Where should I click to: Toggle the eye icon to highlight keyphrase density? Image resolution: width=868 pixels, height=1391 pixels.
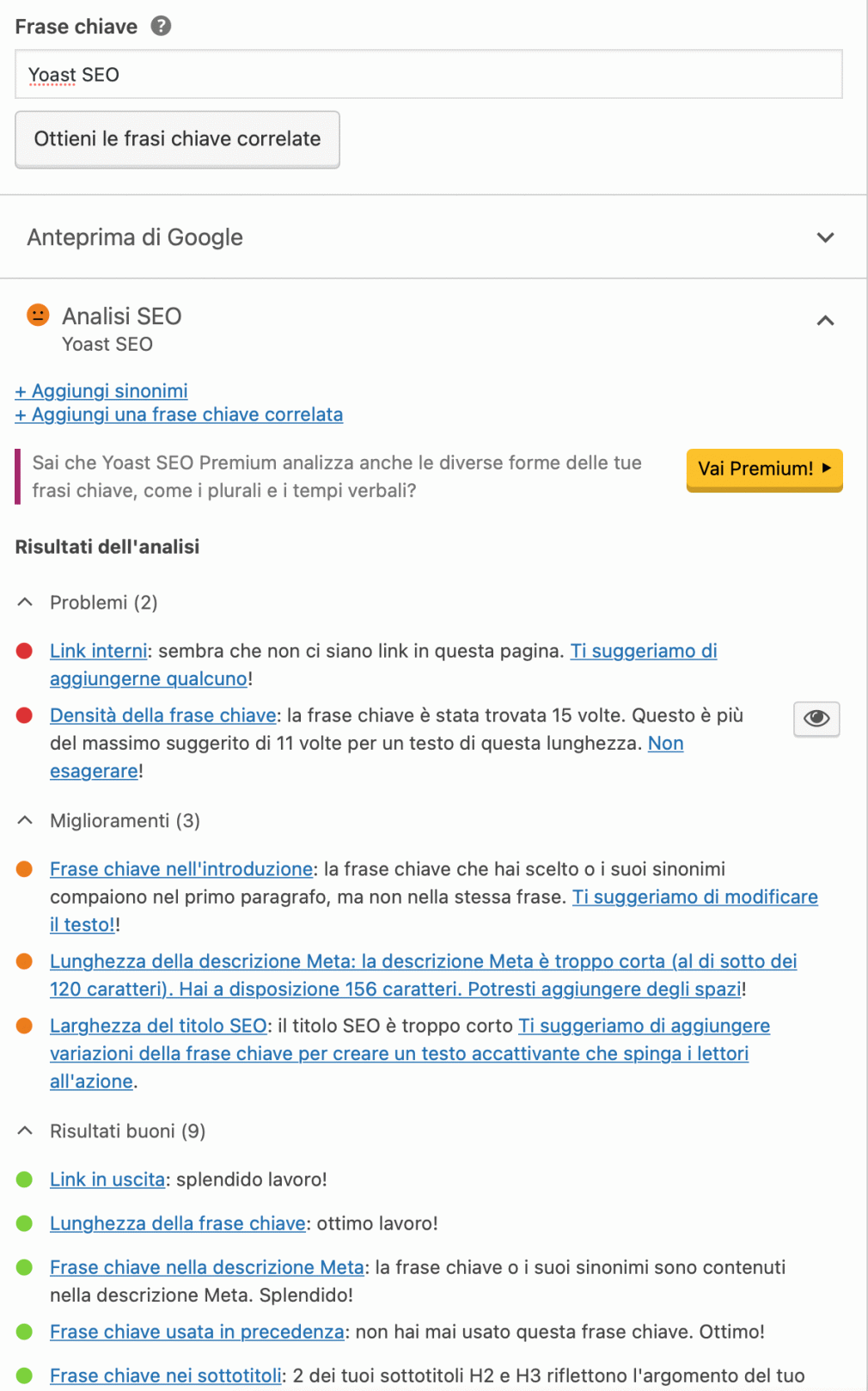[816, 718]
